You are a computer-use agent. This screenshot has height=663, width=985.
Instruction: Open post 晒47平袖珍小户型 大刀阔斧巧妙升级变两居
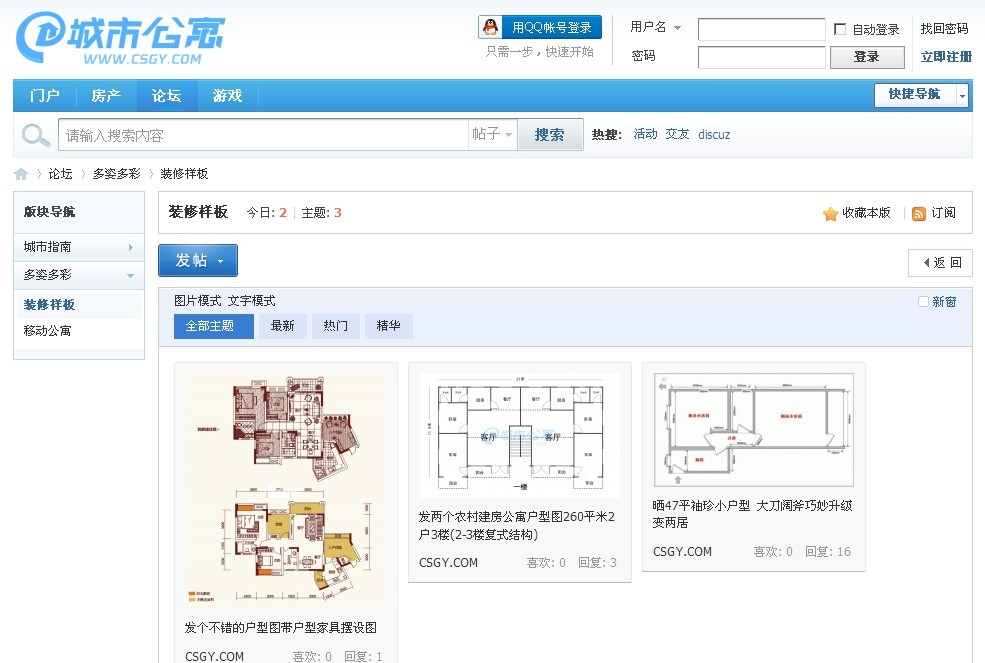(x=753, y=514)
